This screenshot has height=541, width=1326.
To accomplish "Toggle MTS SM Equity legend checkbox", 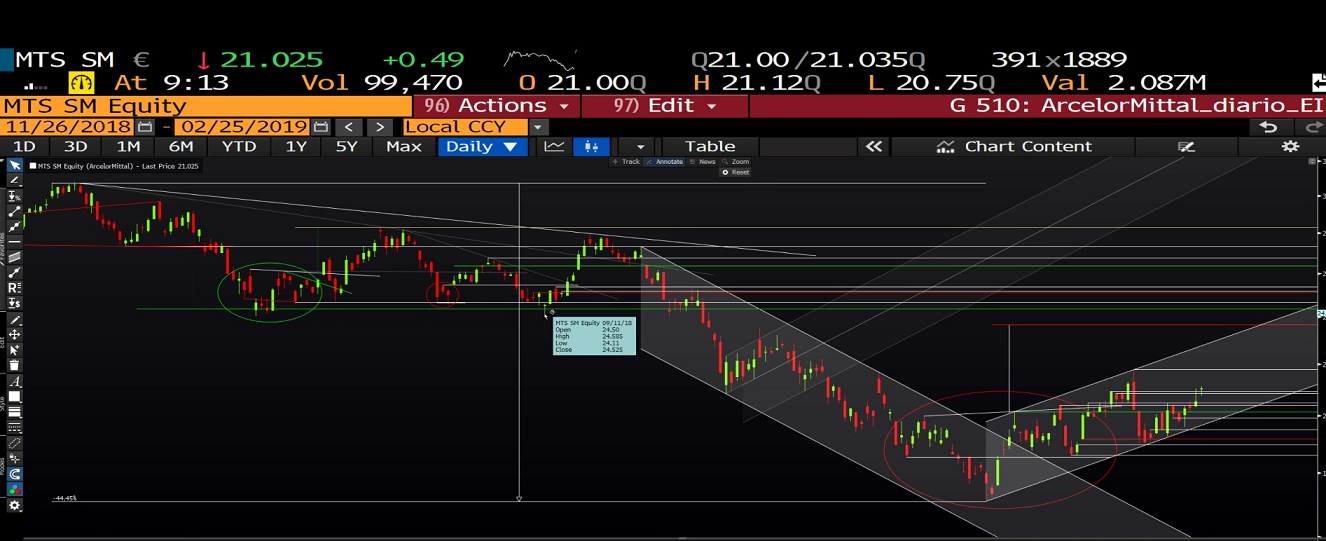I will 33,166.
